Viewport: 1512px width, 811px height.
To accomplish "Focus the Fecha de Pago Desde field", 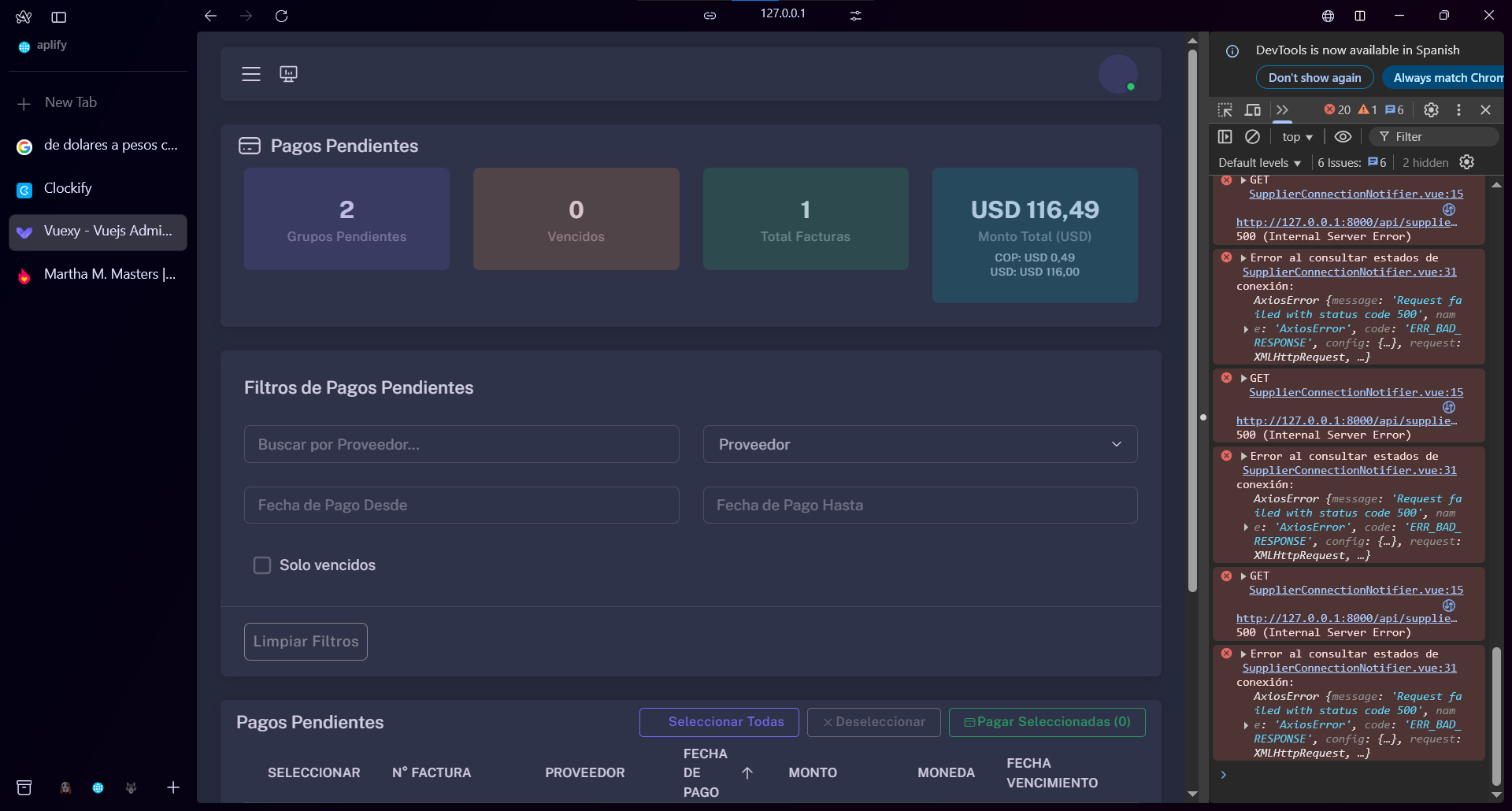I will pyautogui.click(x=461, y=505).
